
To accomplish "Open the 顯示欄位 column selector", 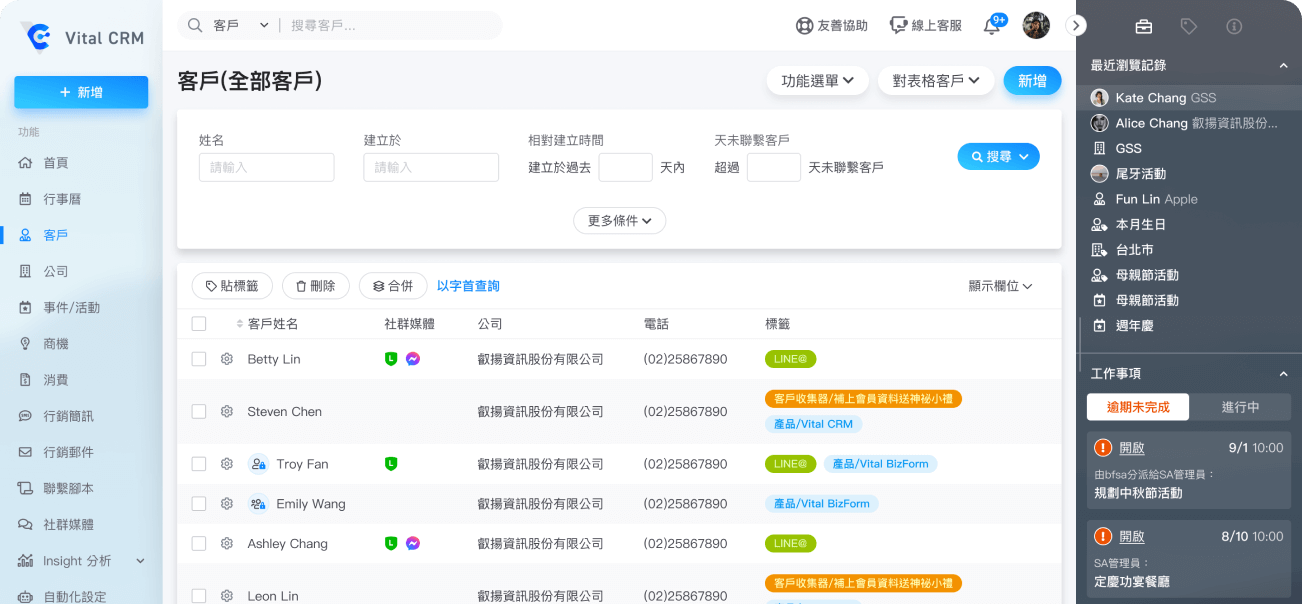I will [x=1000, y=286].
